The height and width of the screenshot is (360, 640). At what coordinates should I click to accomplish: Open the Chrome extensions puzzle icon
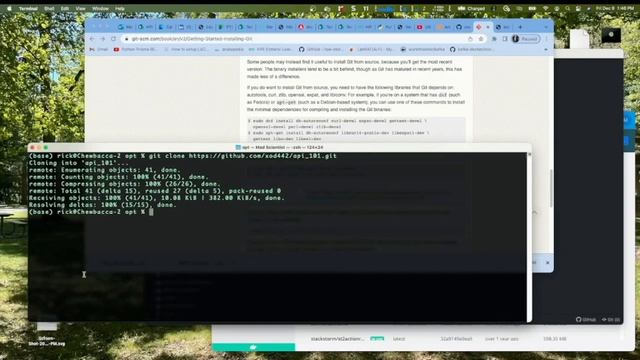(494, 39)
